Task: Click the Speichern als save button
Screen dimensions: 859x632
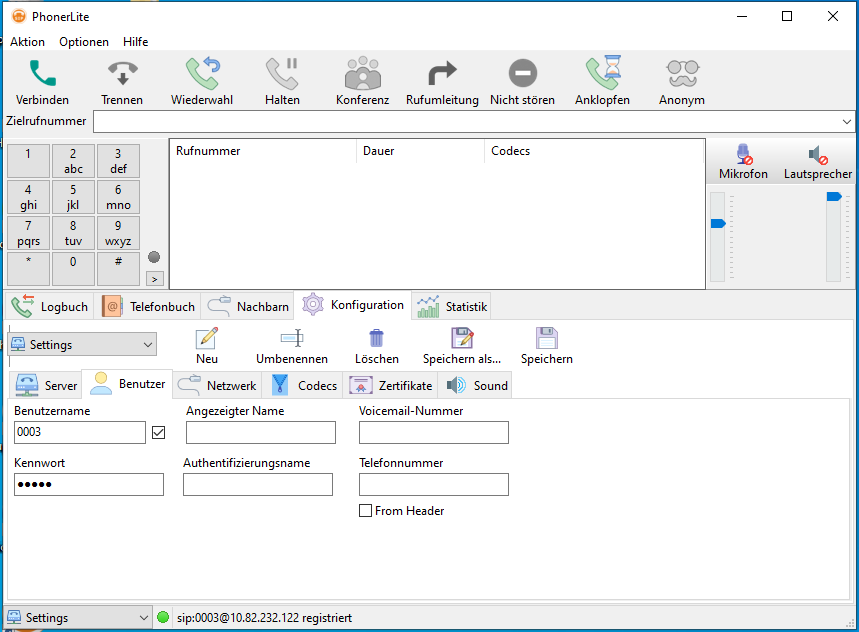Action: click(x=462, y=345)
